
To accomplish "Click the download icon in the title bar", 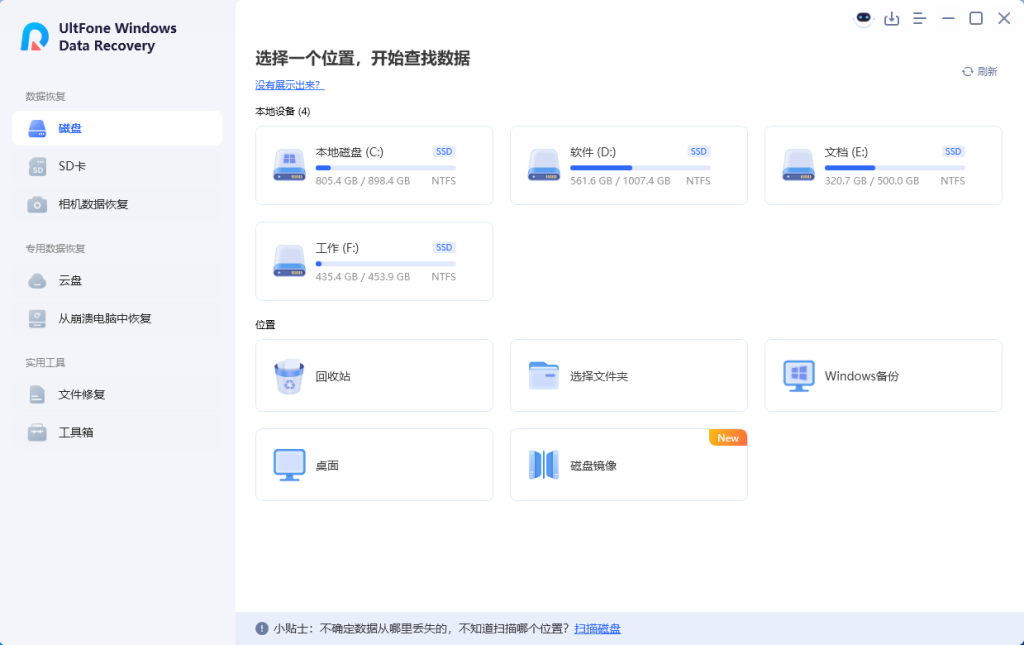I will tap(892, 18).
